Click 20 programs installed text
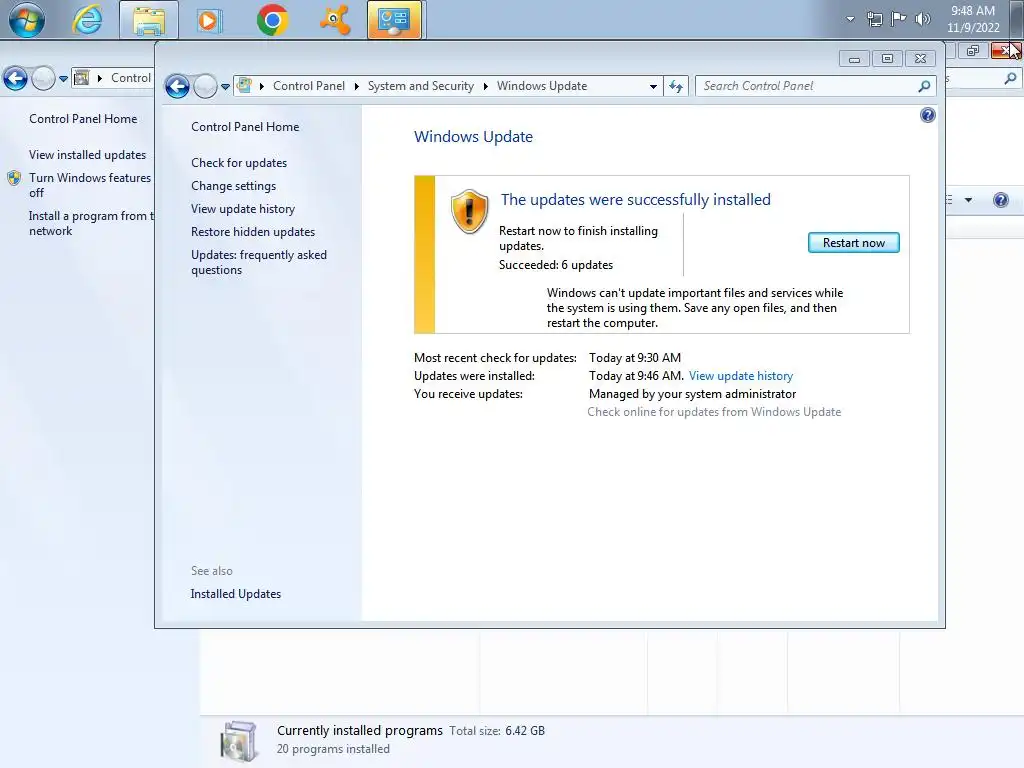The image size is (1024, 768). pos(333,749)
